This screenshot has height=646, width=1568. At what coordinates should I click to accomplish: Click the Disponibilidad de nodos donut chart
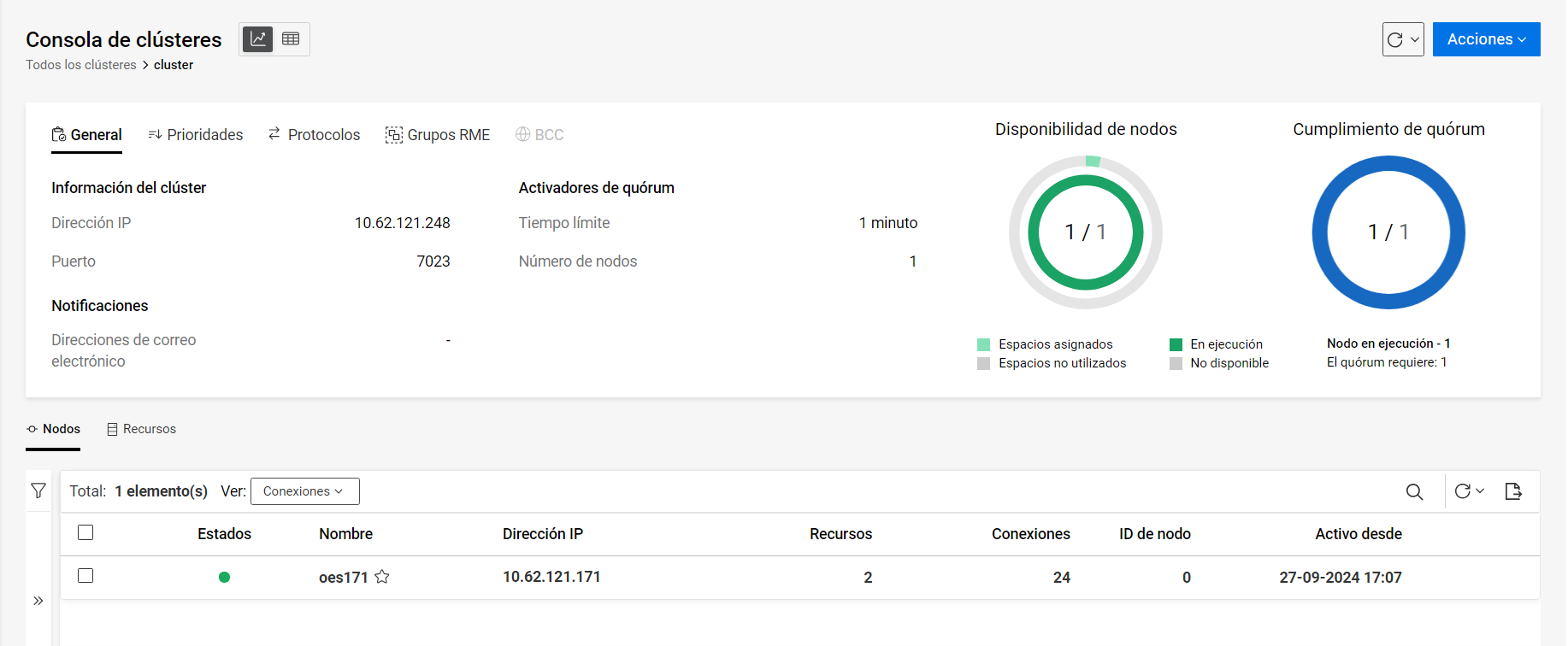(1086, 232)
